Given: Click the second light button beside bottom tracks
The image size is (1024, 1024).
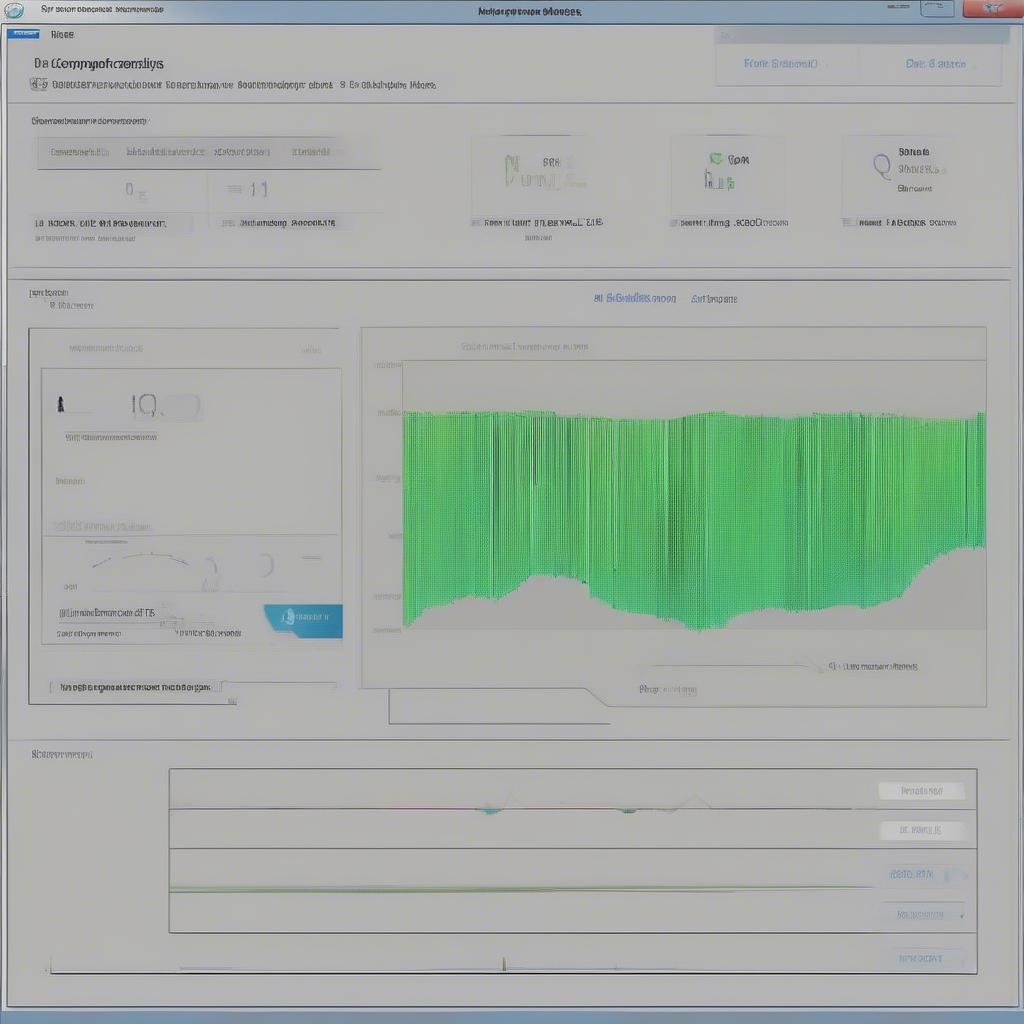Looking at the screenshot, I should [x=921, y=830].
